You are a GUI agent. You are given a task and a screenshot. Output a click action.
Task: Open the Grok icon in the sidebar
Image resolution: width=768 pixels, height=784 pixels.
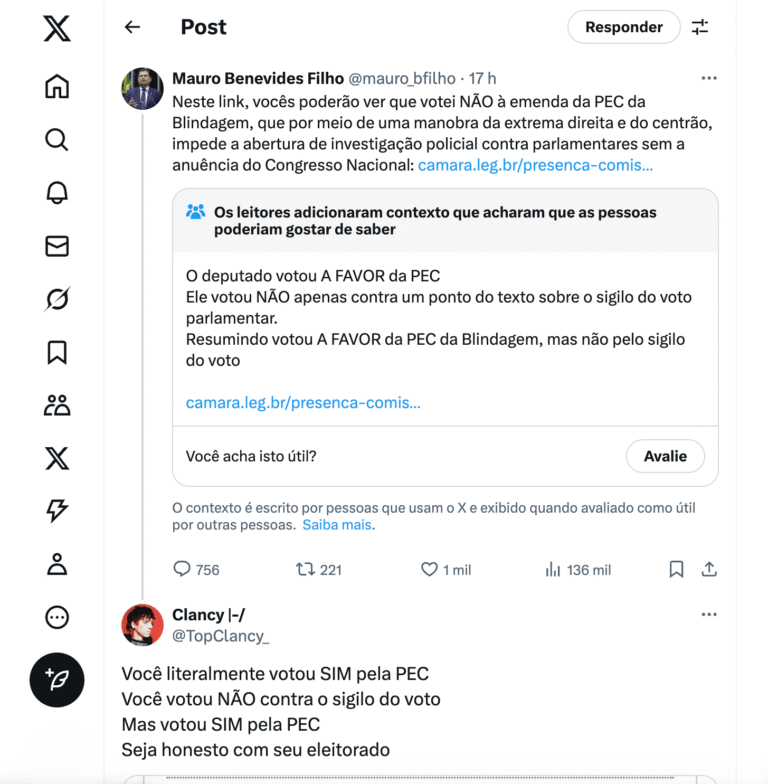tap(57, 299)
